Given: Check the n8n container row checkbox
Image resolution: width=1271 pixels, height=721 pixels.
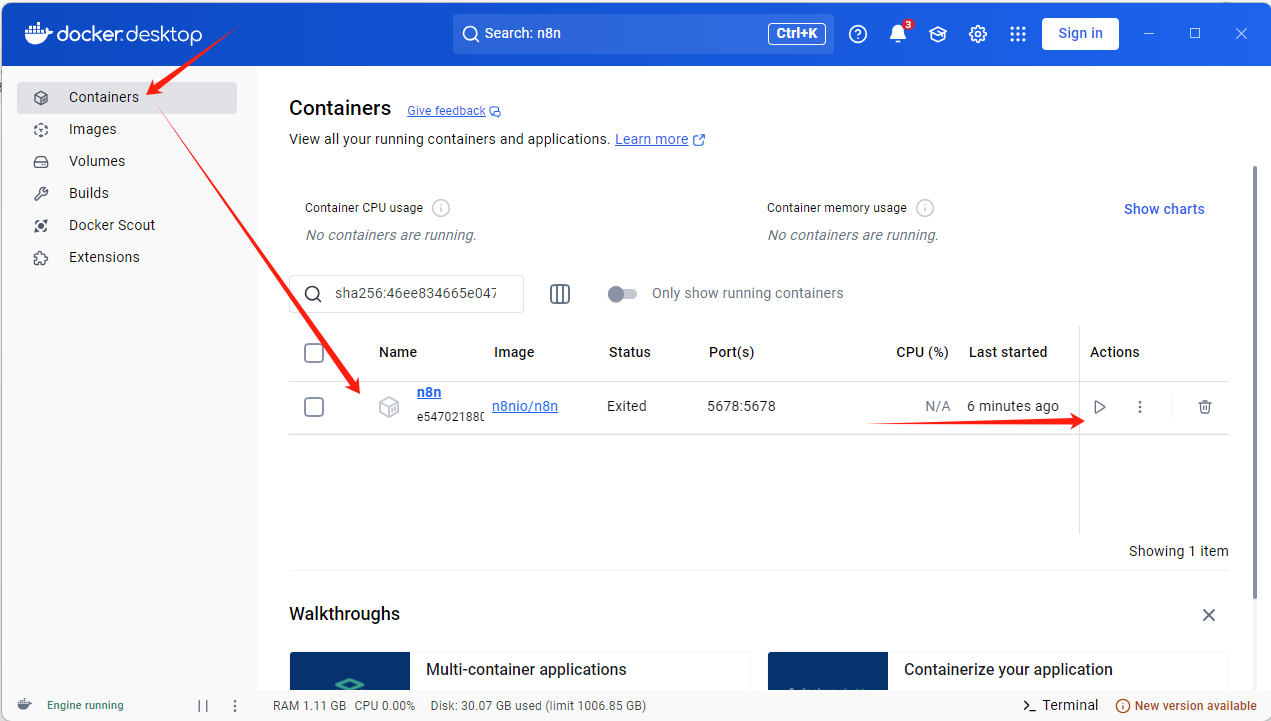Looking at the screenshot, I should [x=314, y=407].
